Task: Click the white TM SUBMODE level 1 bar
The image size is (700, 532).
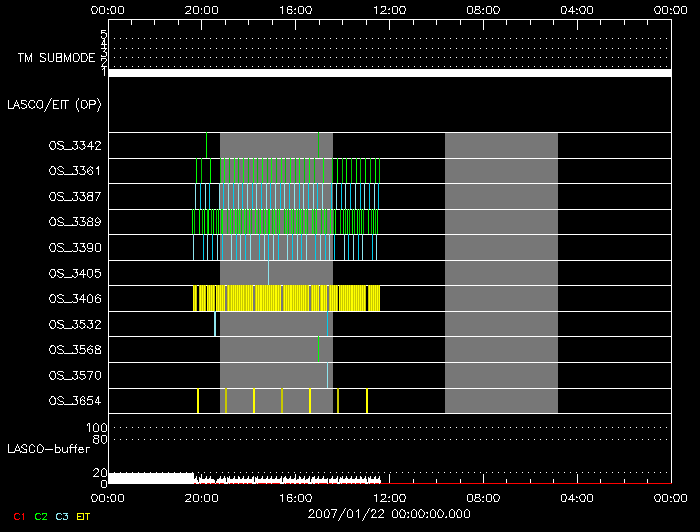Action: [389, 73]
